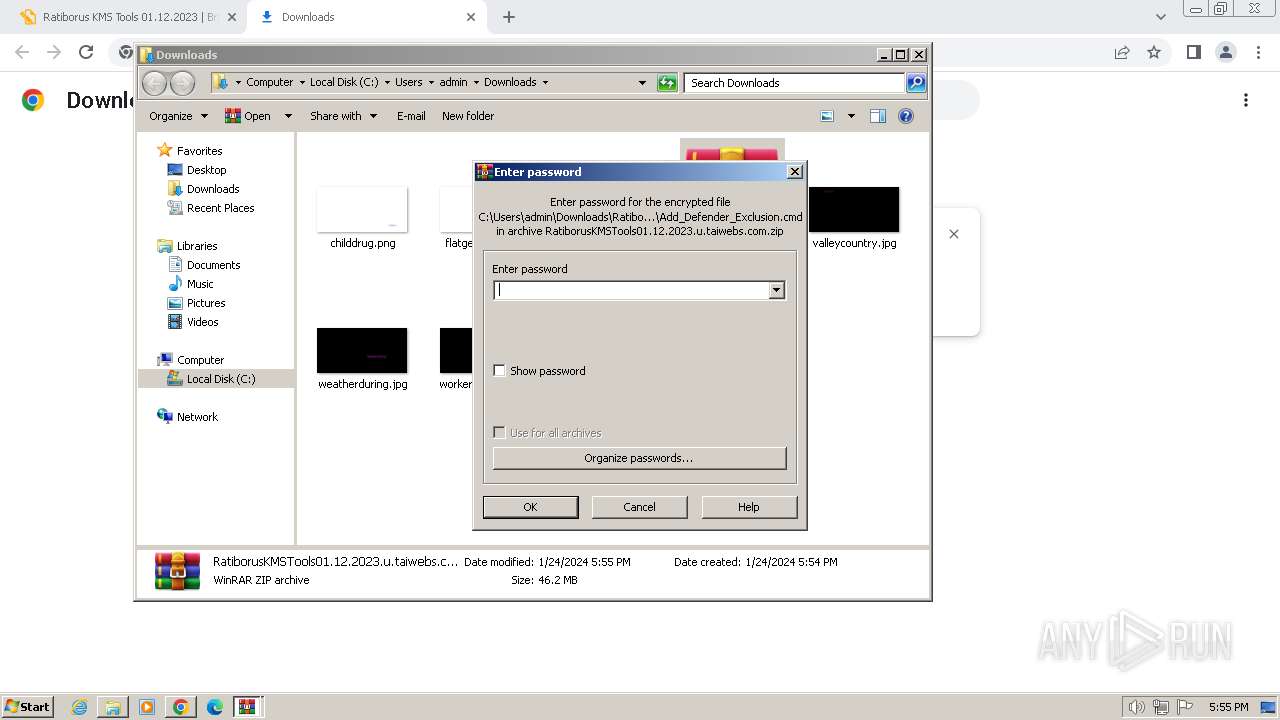Open the Enter password dropdown arrow
Viewport: 1280px width, 720px height.
click(776, 290)
